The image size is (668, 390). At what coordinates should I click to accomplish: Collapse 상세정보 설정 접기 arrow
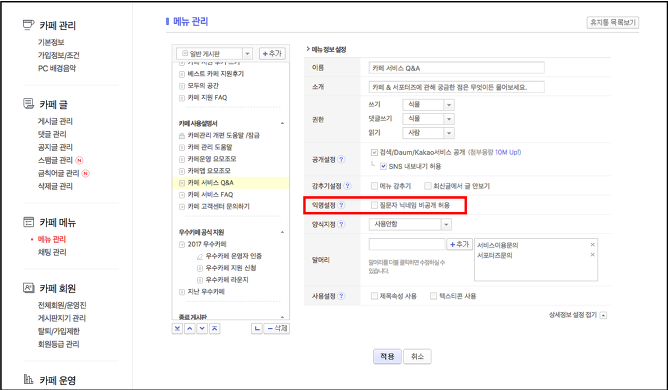(x=603, y=315)
